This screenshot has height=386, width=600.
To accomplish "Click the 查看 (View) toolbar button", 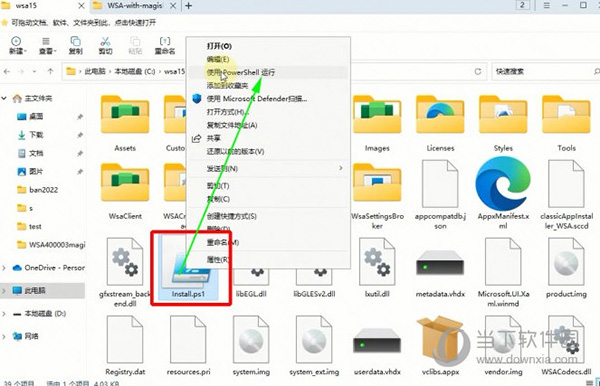I will coord(47,45).
